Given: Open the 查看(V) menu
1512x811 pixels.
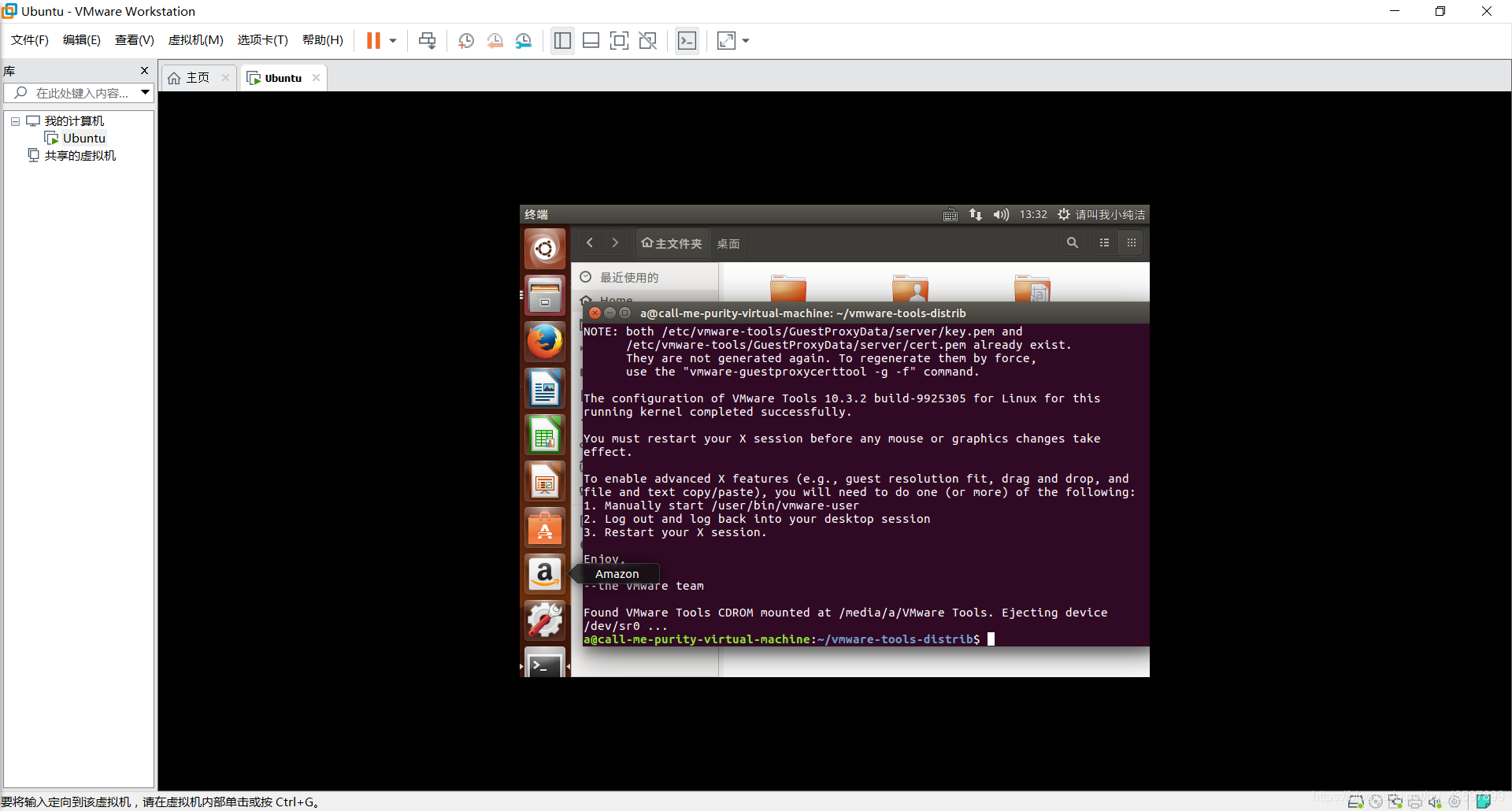Looking at the screenshot, I should point(135,40).
